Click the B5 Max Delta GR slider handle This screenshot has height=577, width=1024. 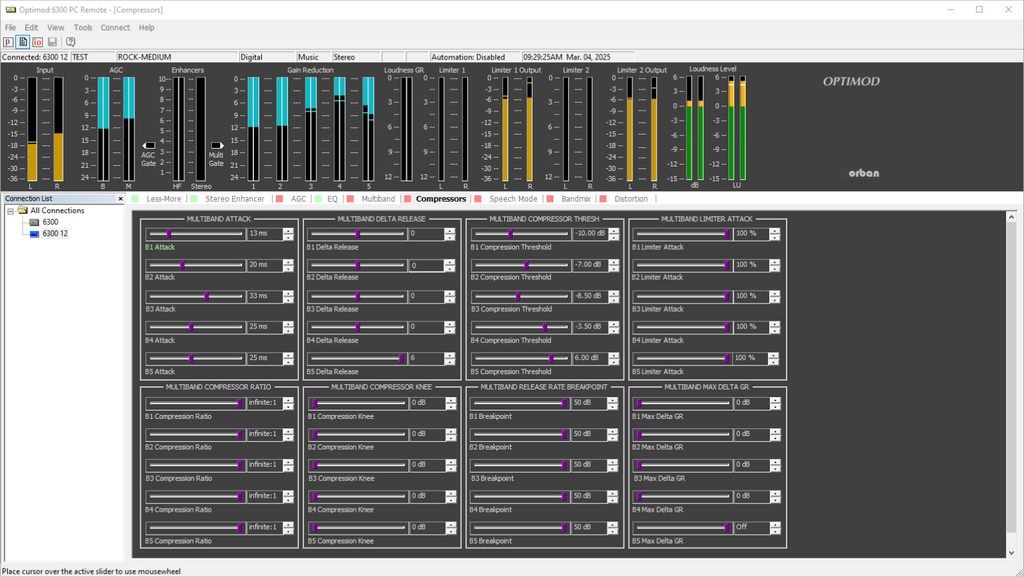pyautogui.click(x=727, y=527)
